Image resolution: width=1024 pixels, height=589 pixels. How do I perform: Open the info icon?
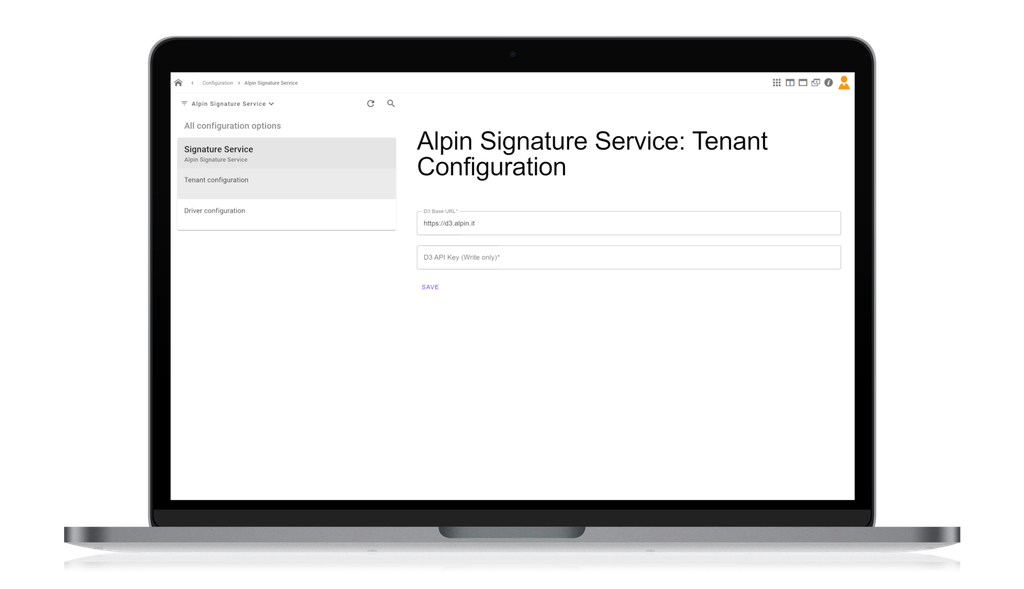point(828,82)
